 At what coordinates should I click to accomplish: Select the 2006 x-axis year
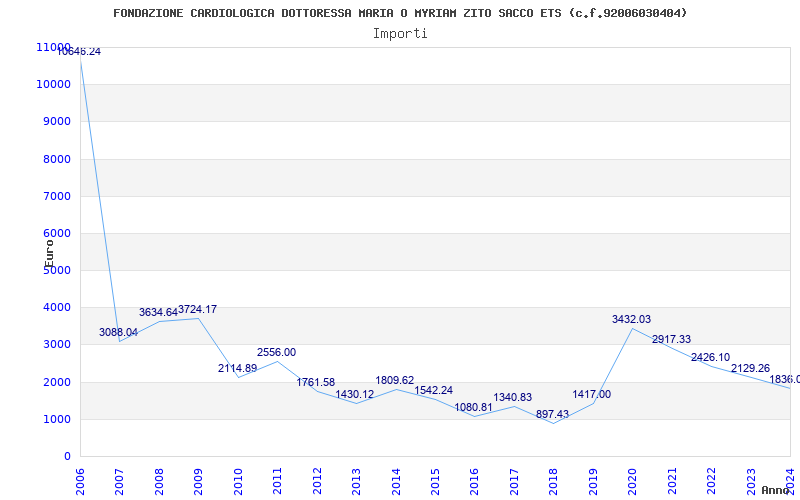point(80,480)
